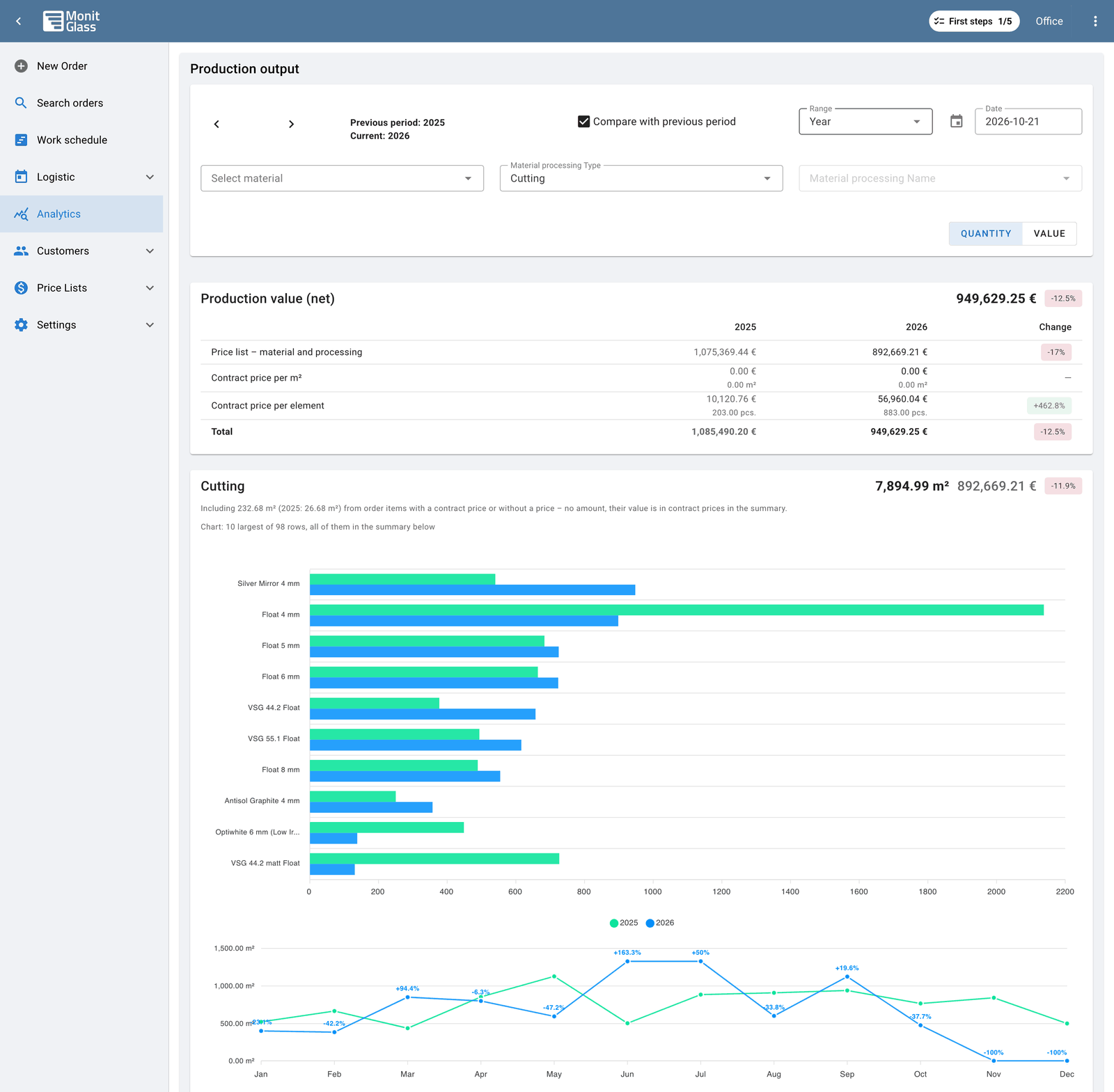Open Material processing Type dropdown
The height and width of the screenshot is (1092, 1114).
641,178
